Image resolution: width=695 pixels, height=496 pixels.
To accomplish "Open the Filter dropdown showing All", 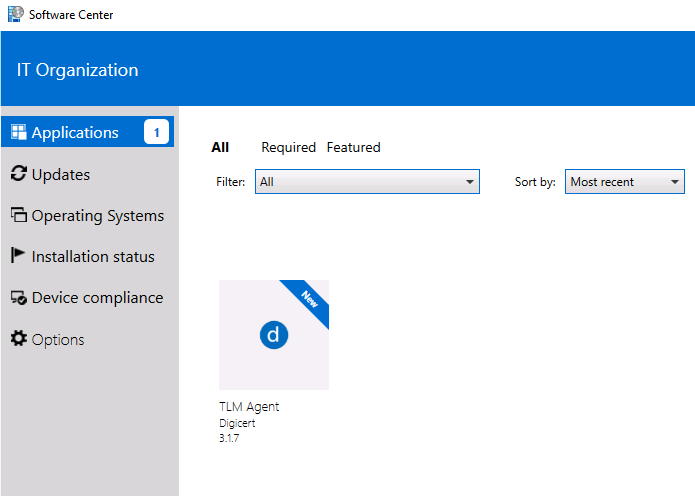I will 367,182.
